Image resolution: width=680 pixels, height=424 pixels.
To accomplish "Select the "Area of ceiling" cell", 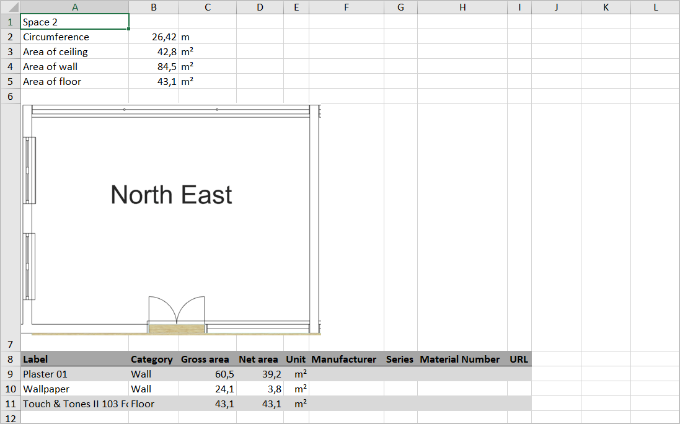I will pyautogui.click(x=75, y=52).
